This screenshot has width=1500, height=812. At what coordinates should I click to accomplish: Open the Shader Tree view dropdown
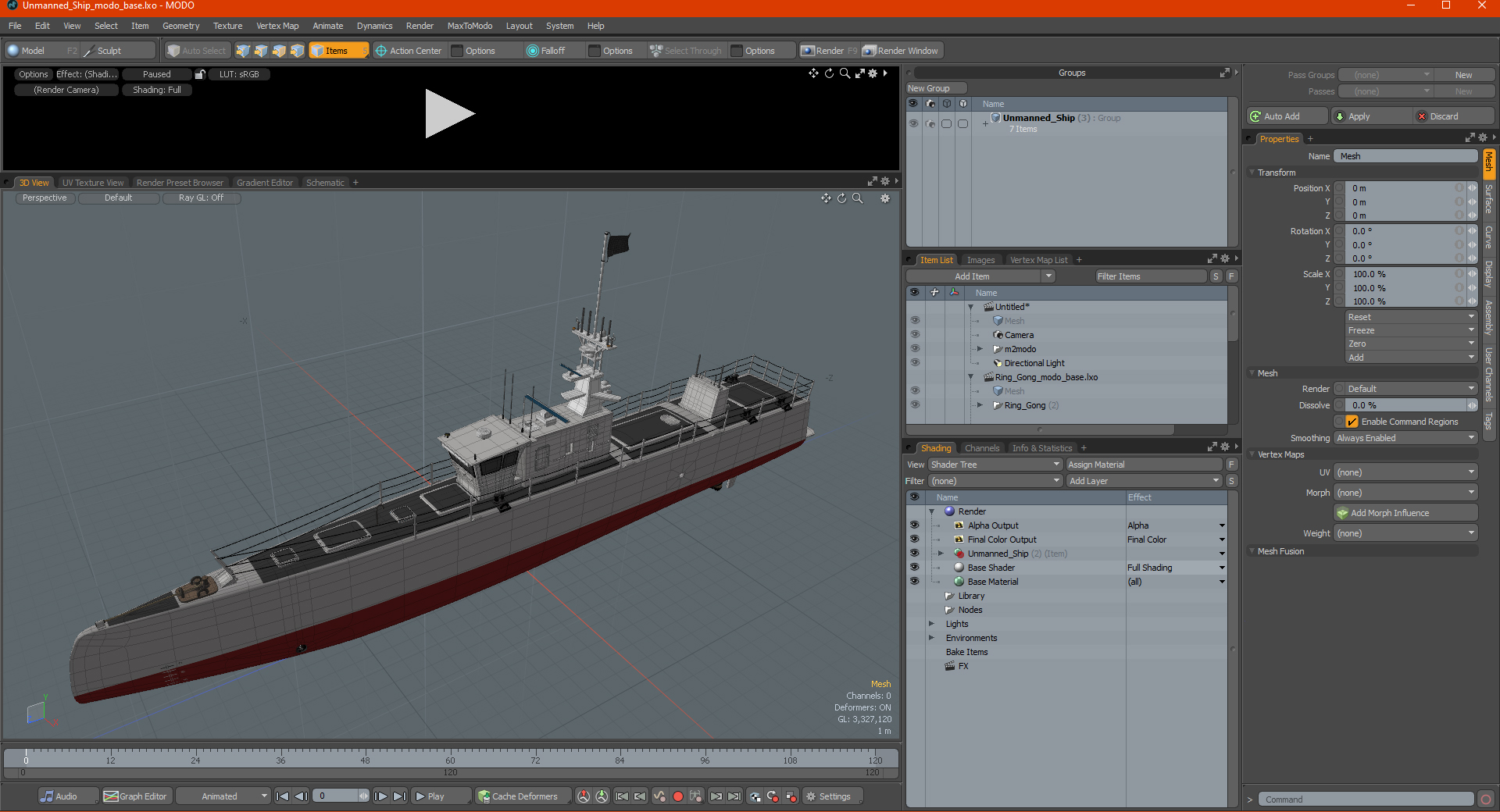pyautogui.click(x=995, y=465)
